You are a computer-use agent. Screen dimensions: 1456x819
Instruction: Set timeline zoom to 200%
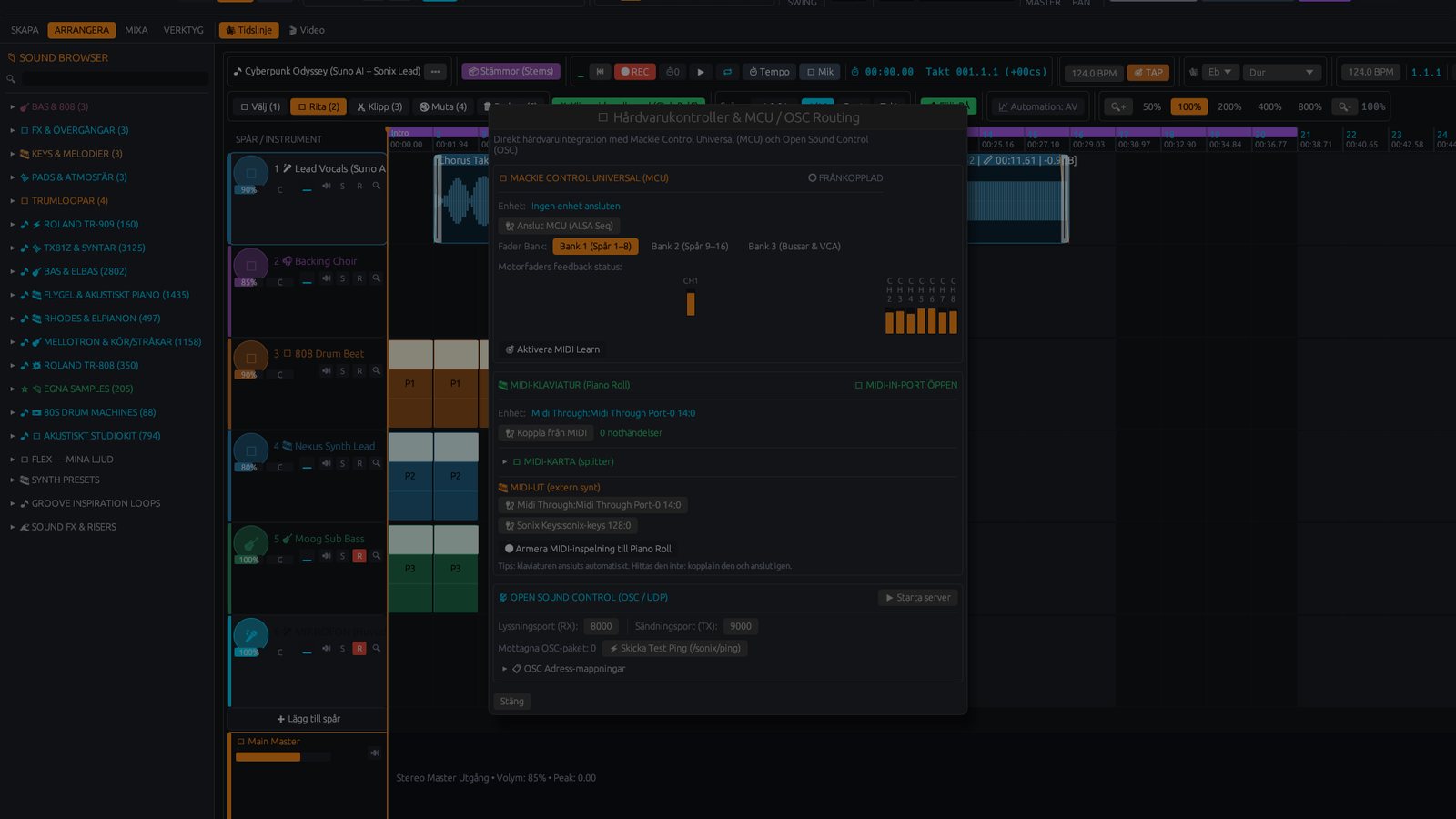(1229, 106)
